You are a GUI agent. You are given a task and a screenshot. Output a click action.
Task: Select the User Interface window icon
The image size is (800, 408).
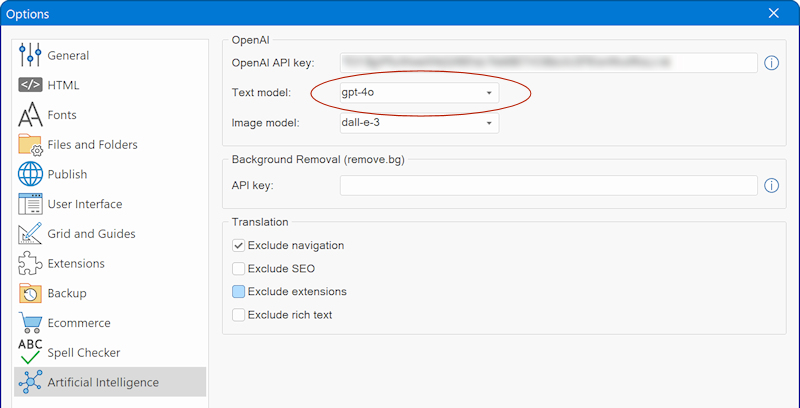point(30,204)
